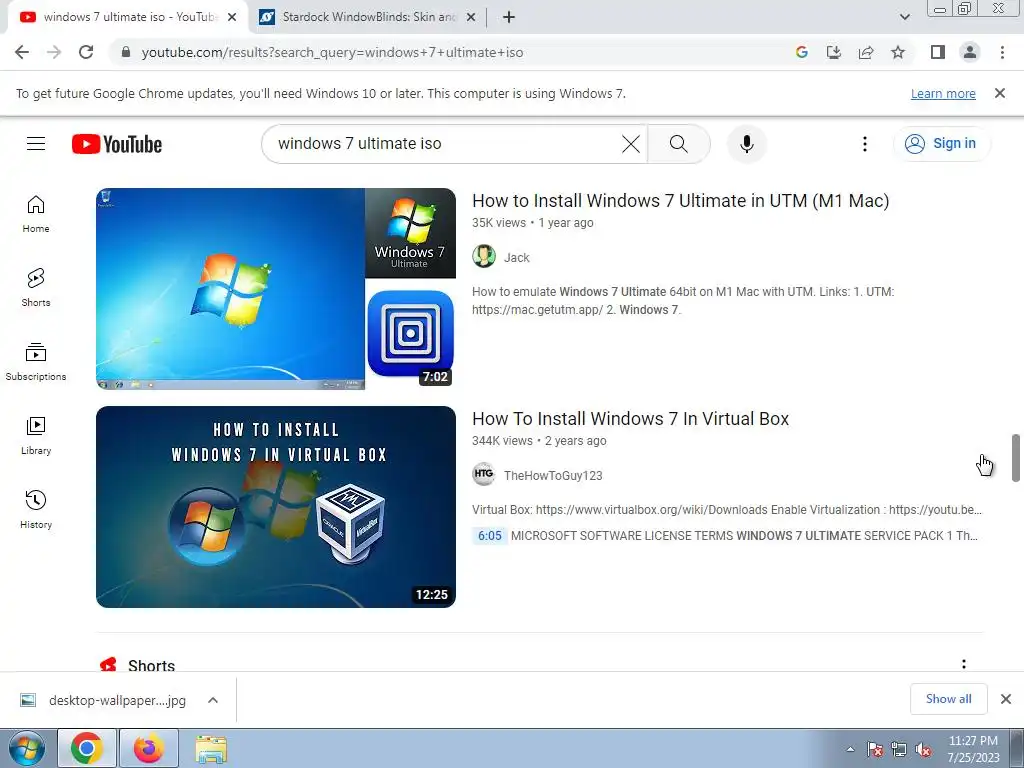Image resolution: width=1024 pixels, height=768 pixels.
Task: Click Chrome in the taskbar
Action: (87, 748)
